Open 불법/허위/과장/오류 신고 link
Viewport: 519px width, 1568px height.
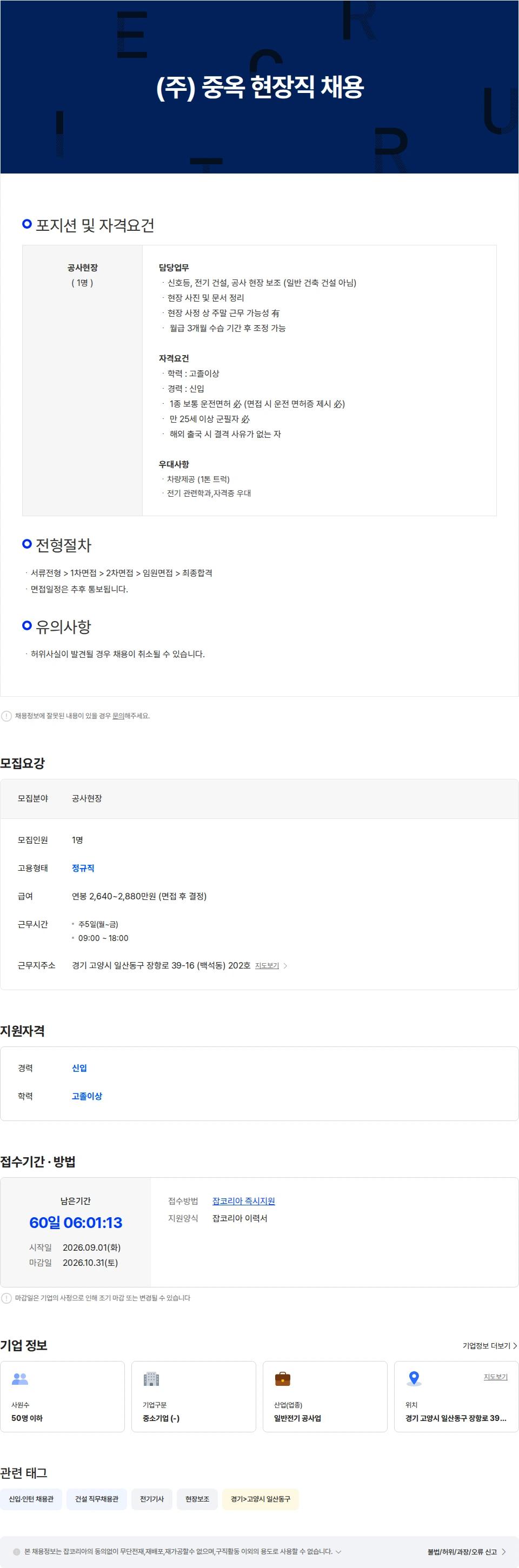(x=467, y=1552)
